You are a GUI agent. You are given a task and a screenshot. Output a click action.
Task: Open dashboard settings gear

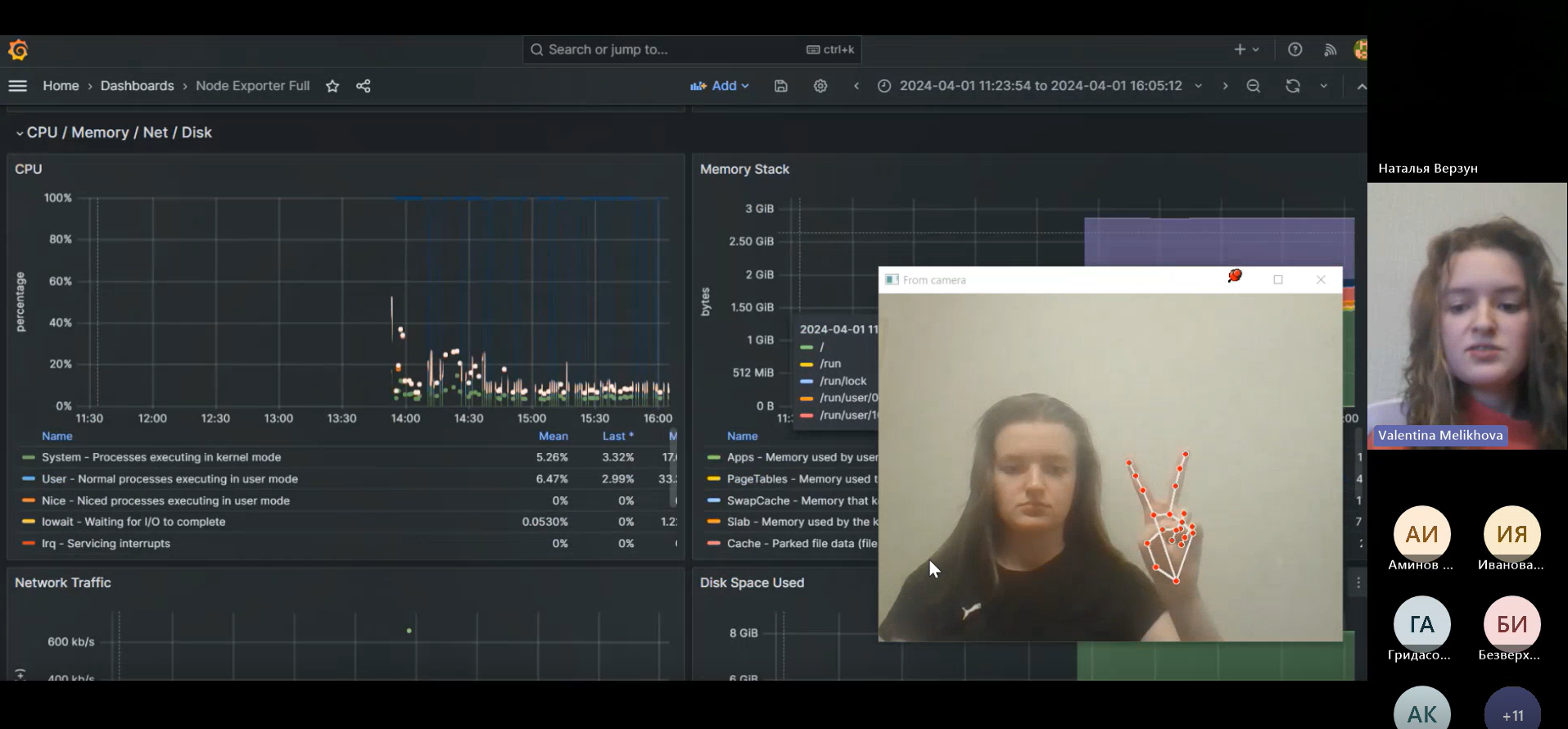pos(820,86)
